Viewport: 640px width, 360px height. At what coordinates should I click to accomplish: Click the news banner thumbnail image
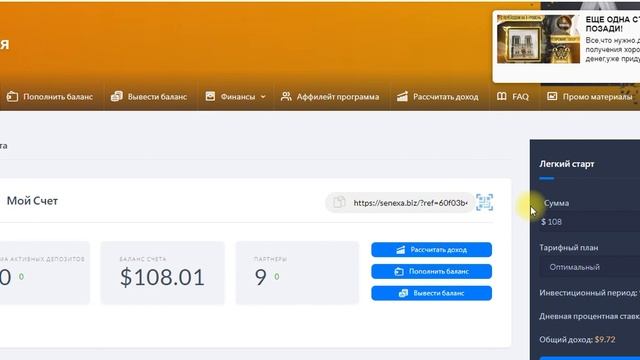[x=538, y=39]
